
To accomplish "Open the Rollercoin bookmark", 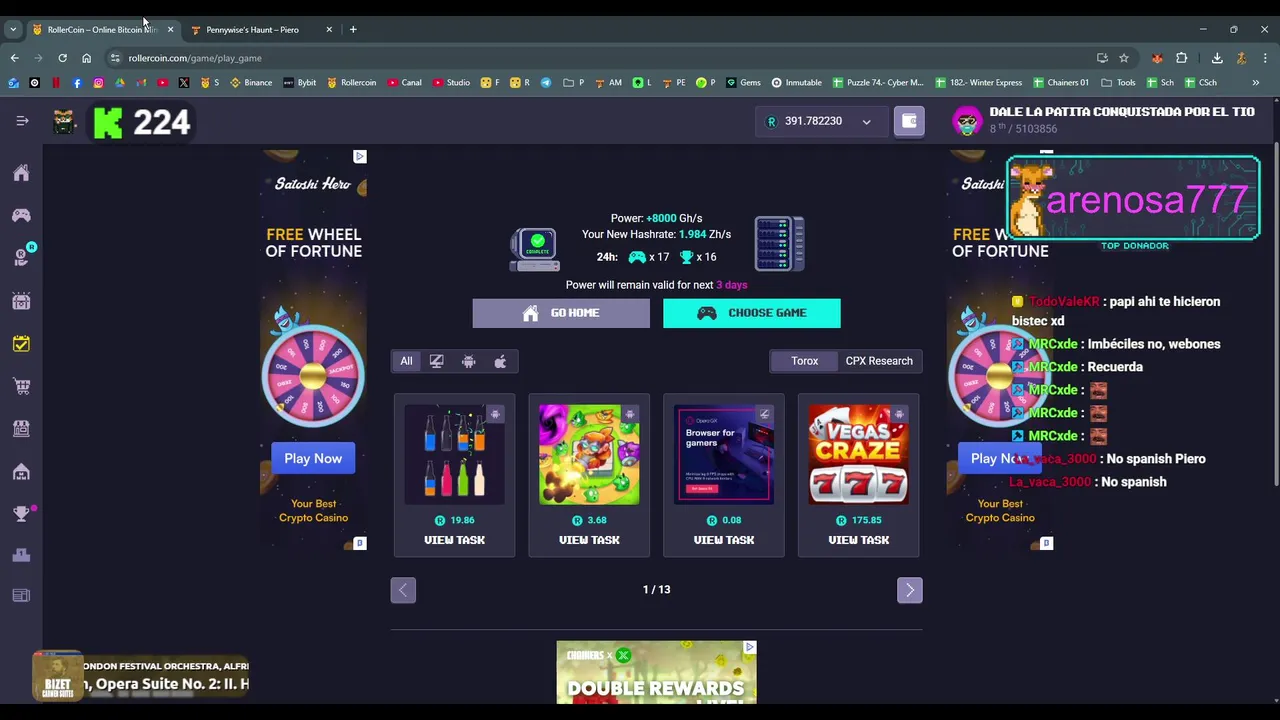I will [x=352, y=82].
